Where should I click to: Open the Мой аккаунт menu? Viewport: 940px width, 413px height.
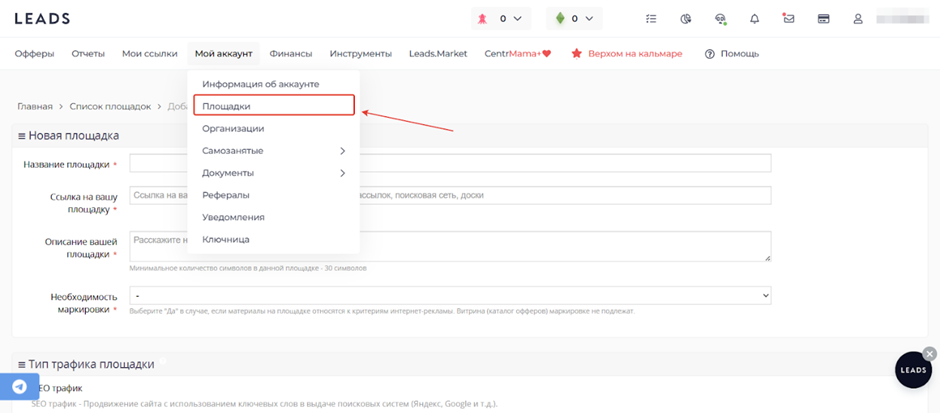click(x=224, y=54)
